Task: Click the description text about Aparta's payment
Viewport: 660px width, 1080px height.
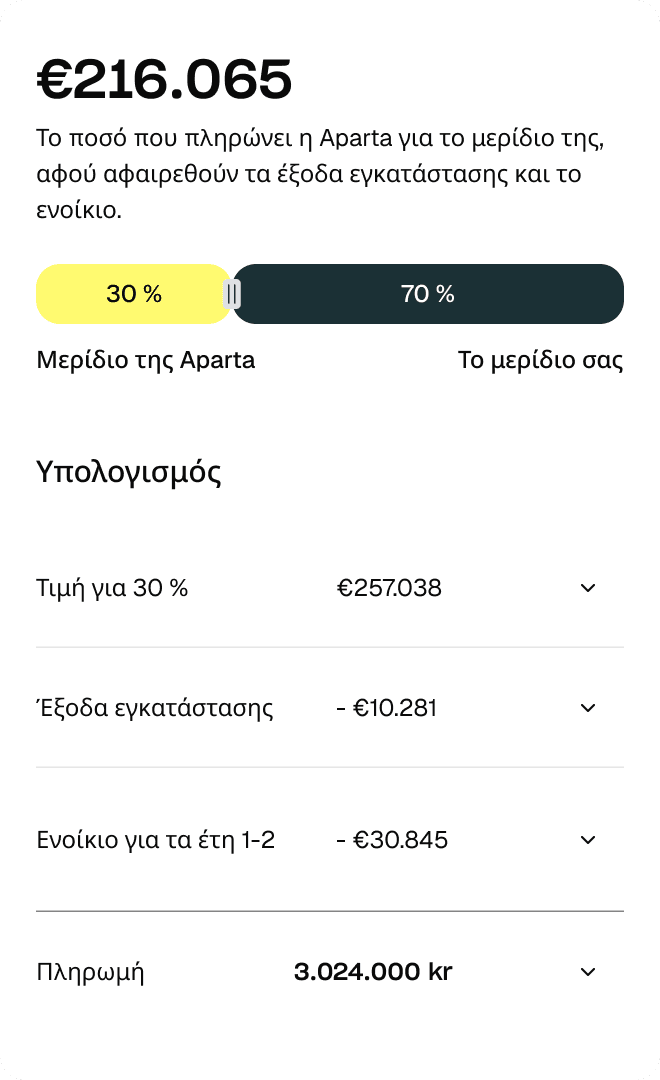Action: [320, 174]
